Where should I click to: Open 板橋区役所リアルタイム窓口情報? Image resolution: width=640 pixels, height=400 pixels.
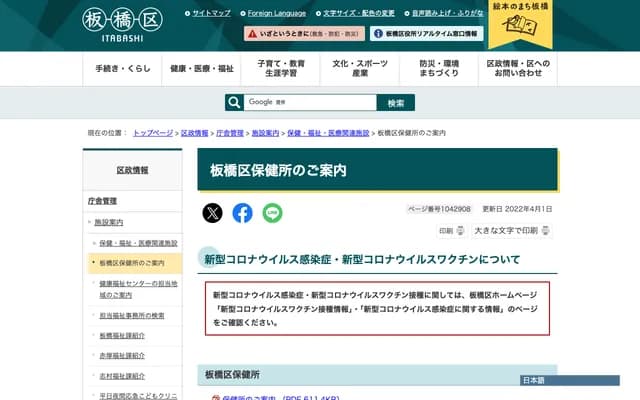[426, 33]
